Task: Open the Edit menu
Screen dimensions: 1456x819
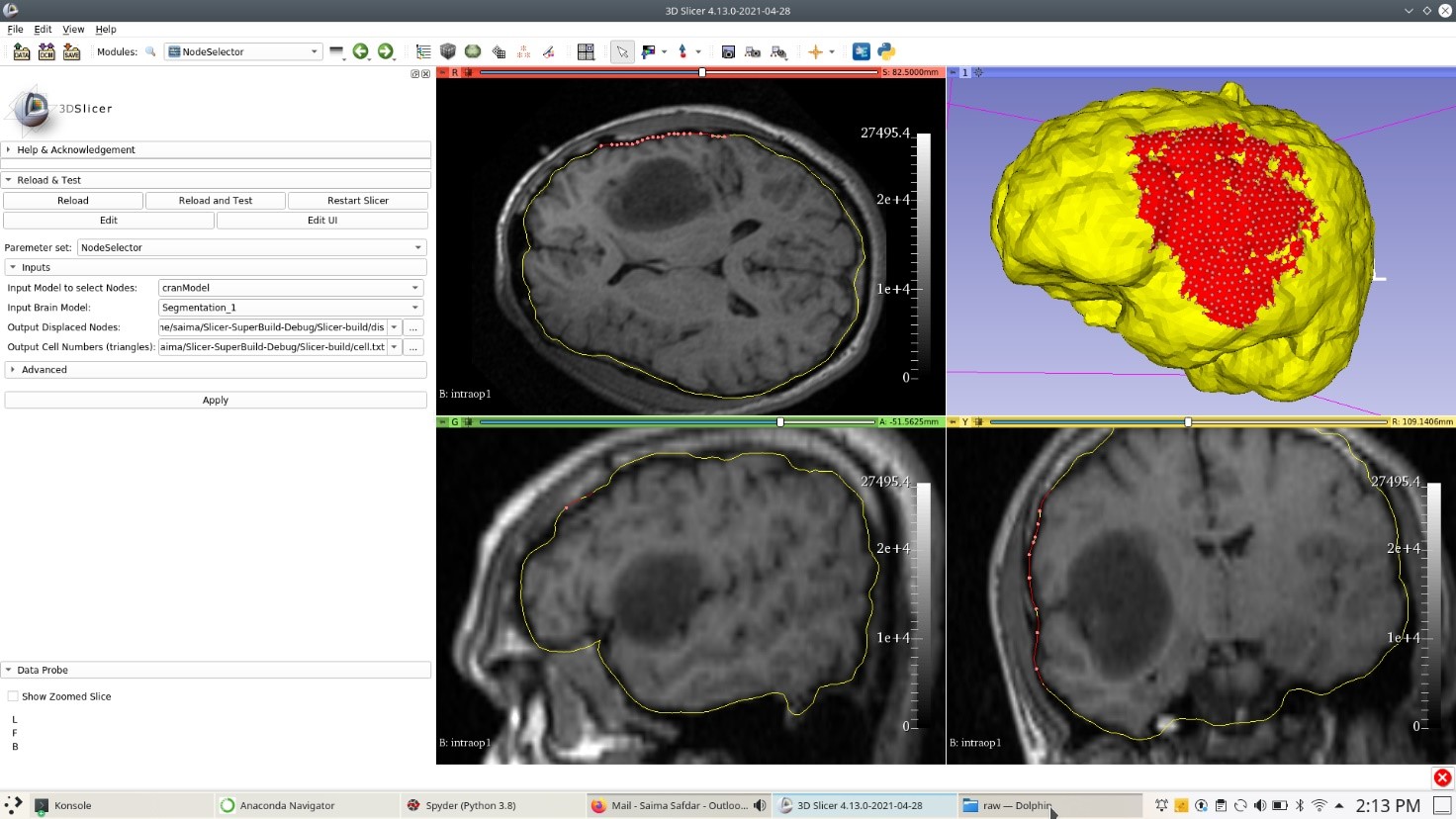Action: (43, 29)
